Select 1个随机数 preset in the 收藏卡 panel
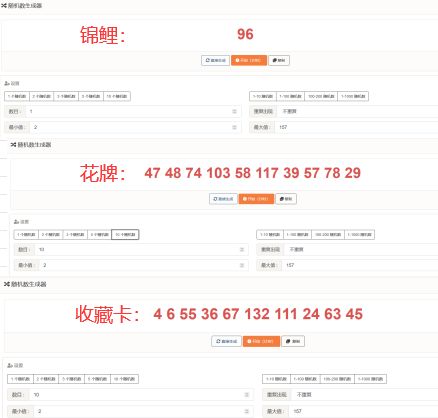 [21, 379]
